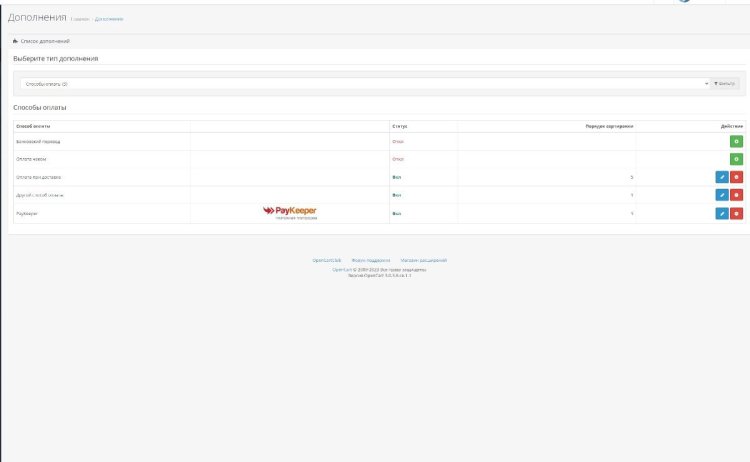Edit the Другой способ оплаты entry
The width and height of the screenshot is (750, 462).
[x=721, y=195]
